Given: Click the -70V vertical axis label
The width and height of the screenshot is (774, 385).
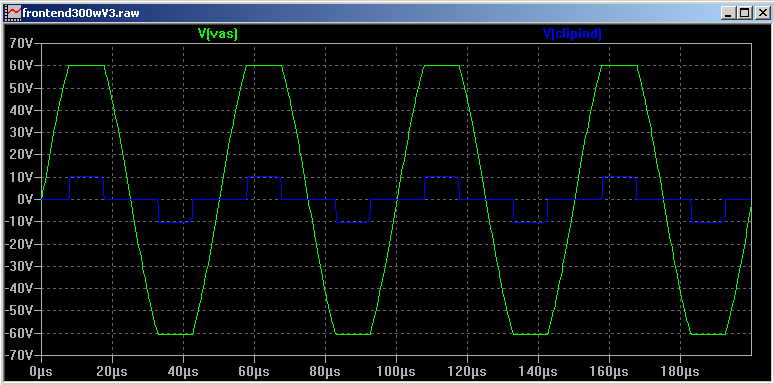Looking at the screenshot, I should [x=19, y=355].
